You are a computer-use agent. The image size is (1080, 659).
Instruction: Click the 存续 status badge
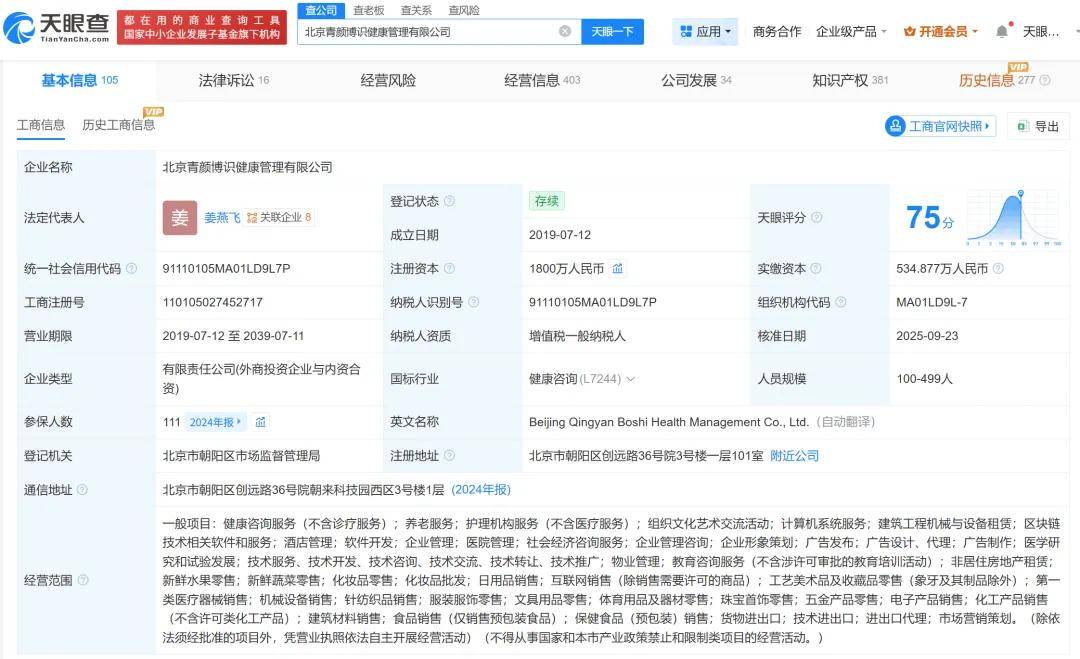pyautogui.click(x=547, y=201)
